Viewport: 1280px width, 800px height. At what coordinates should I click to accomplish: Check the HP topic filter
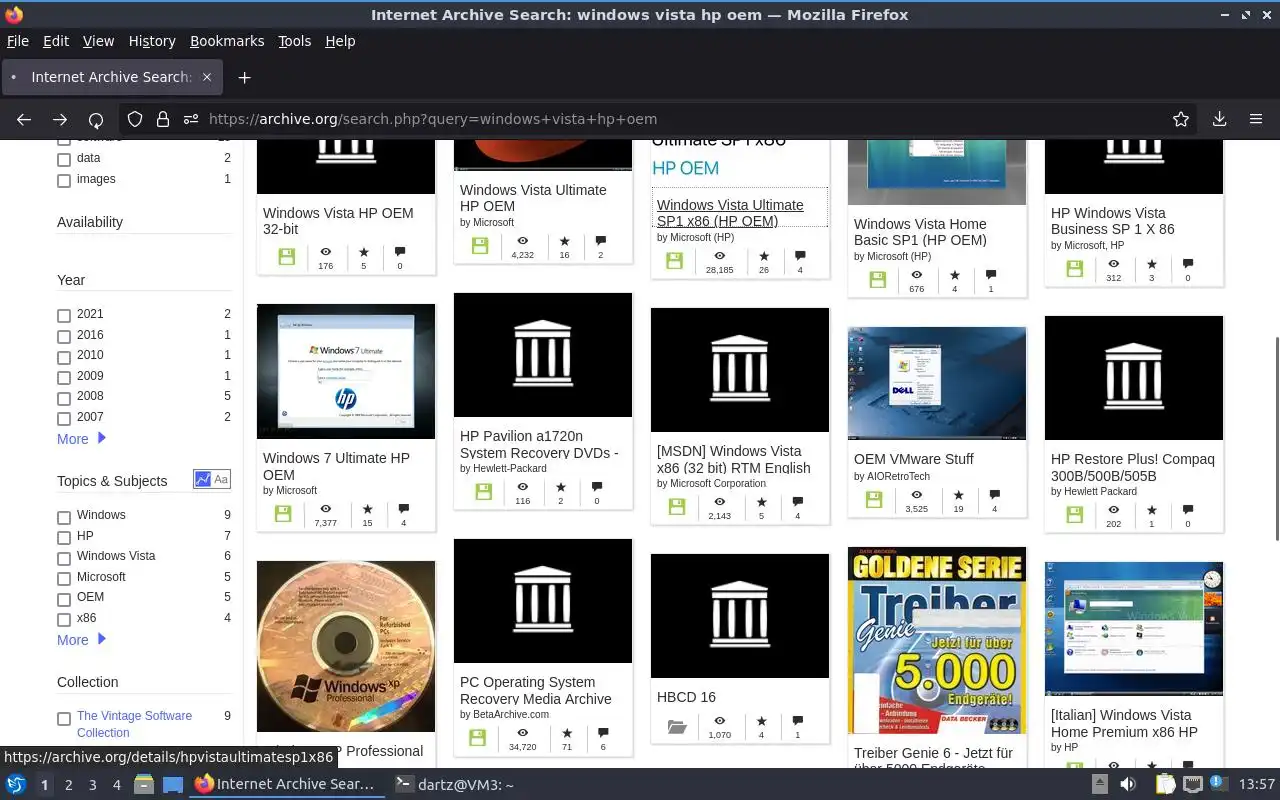[x=64, y=538]
